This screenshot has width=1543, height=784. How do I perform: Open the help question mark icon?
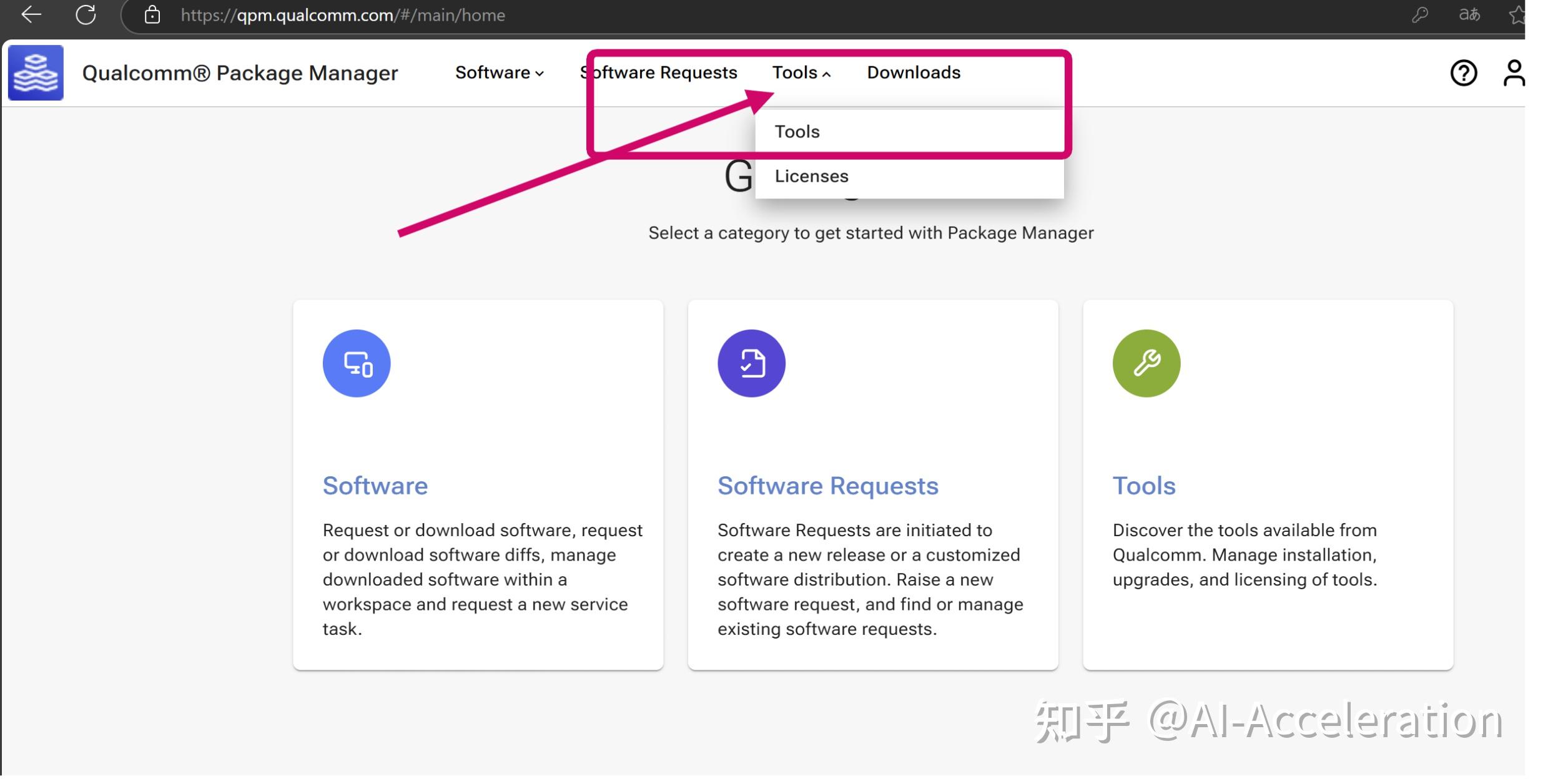1464,73
